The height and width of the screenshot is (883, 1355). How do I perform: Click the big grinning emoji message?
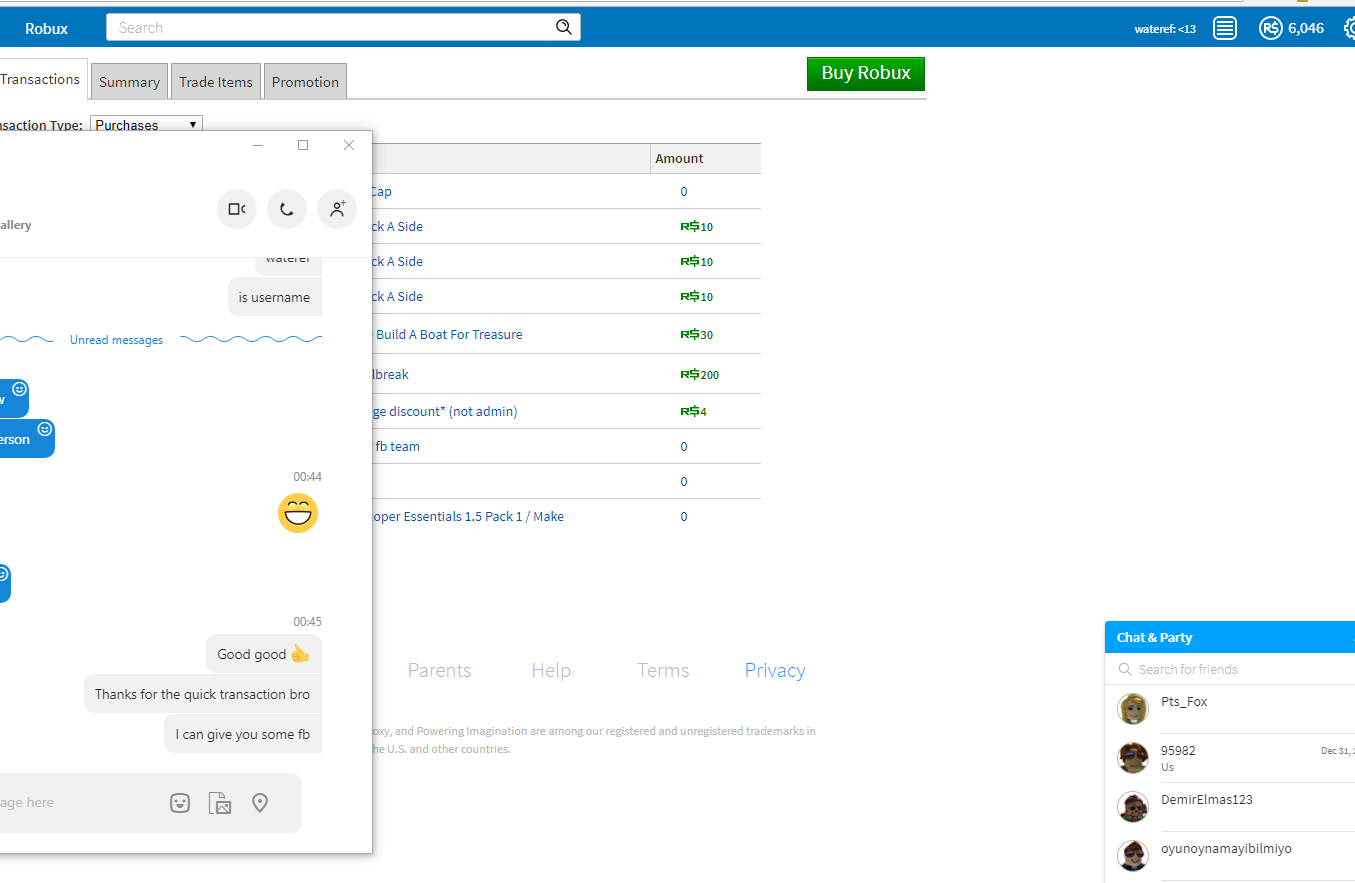(x=298, y=513)
